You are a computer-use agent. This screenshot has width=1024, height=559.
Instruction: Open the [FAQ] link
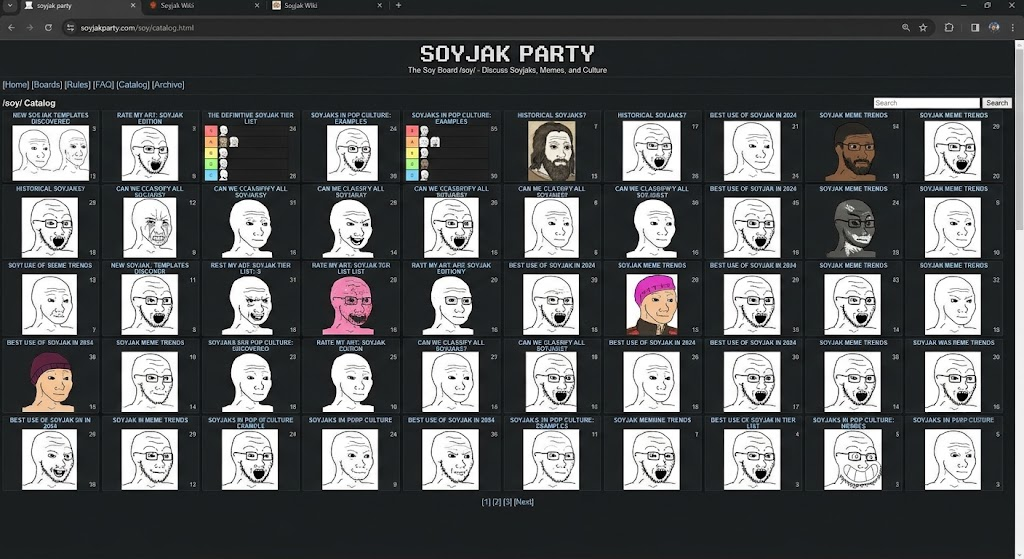(x=103, y=85)
